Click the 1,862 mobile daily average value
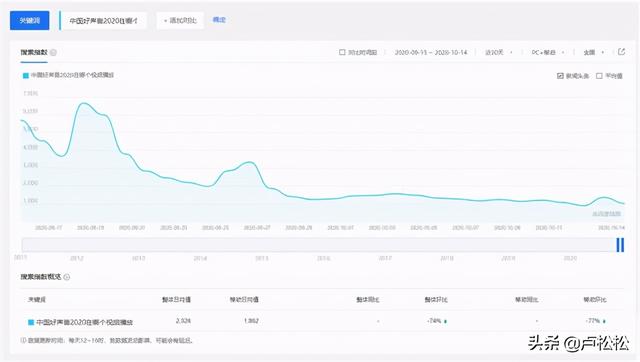 pyautogui.click(x=251, y=321)
